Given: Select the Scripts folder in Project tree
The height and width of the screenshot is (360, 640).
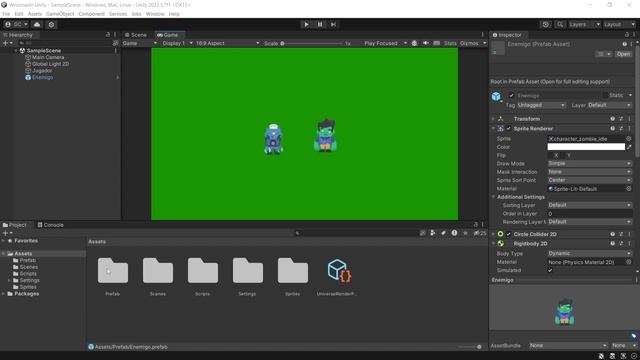Looking at the screenshot, I should pyautogui.click(x=28, y=273).
